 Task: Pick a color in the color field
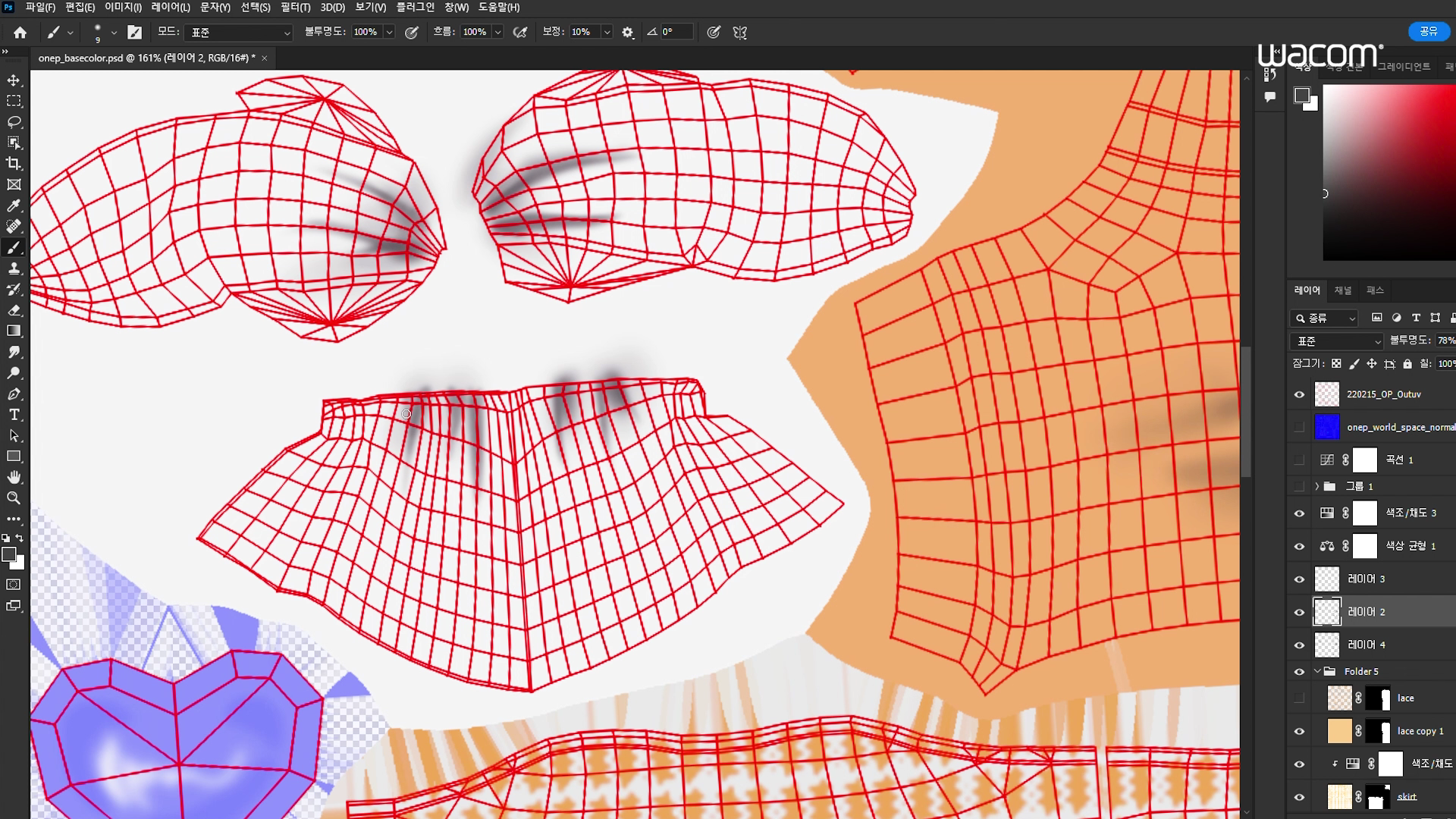1388,171
